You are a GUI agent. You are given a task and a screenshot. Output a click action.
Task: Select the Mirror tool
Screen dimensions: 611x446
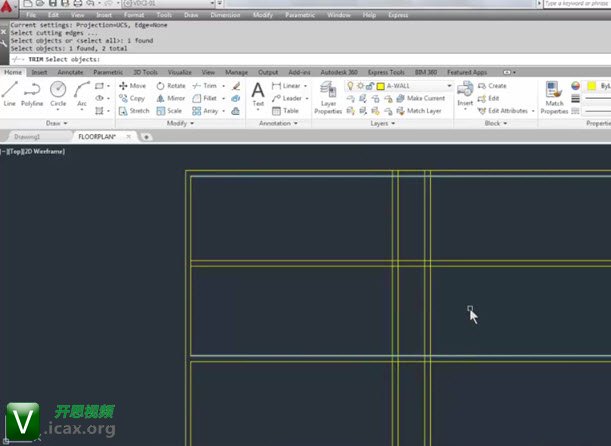[171, 98]
